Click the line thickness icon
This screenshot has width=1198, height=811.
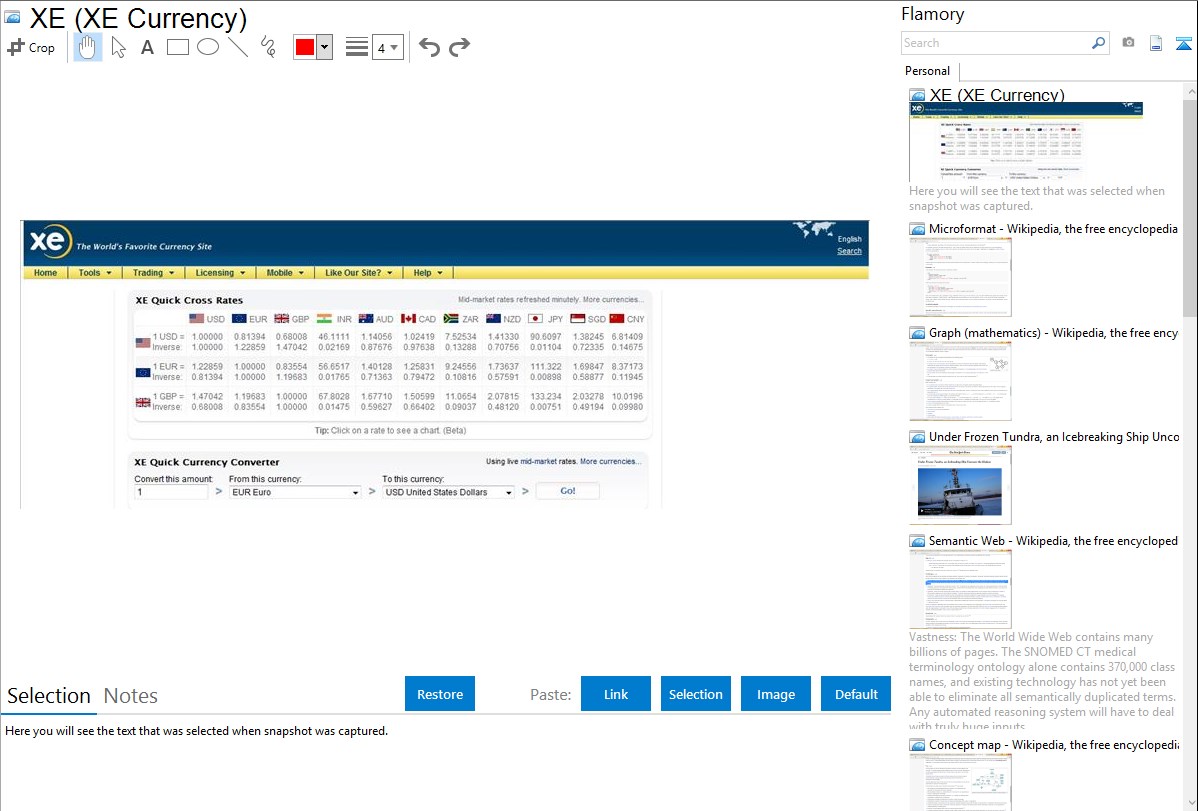357,47
